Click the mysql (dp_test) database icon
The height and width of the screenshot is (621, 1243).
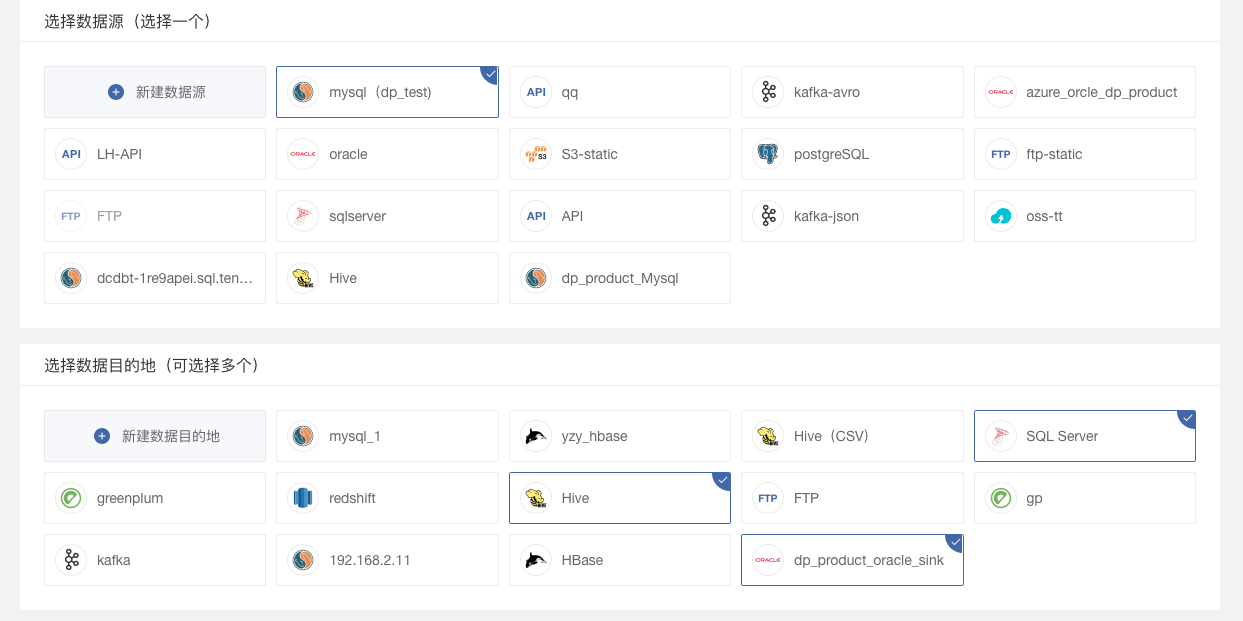(x=304, y=92)
